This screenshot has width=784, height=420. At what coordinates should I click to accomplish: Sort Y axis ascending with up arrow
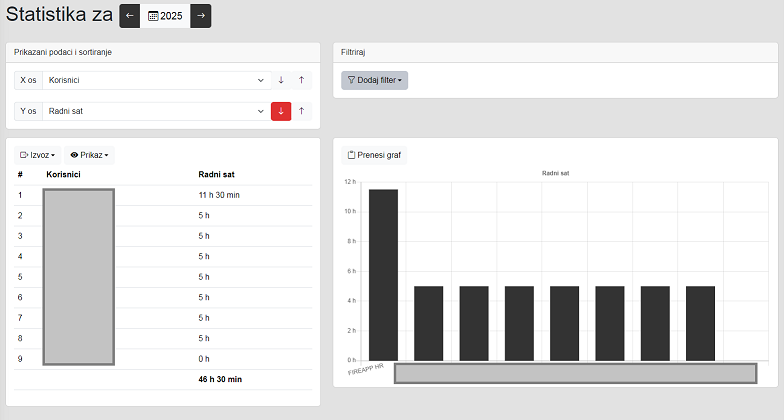pyautogui.click(x=301, y=111)
